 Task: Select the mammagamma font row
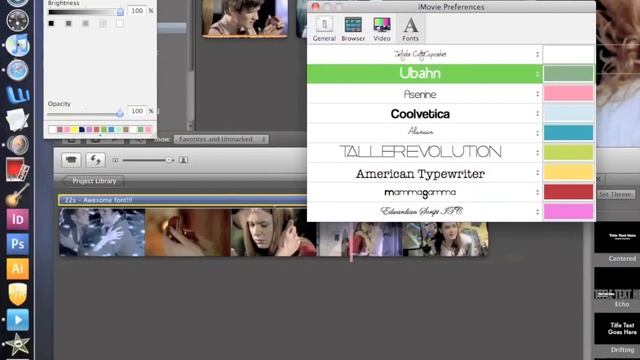tap(424, 192)
